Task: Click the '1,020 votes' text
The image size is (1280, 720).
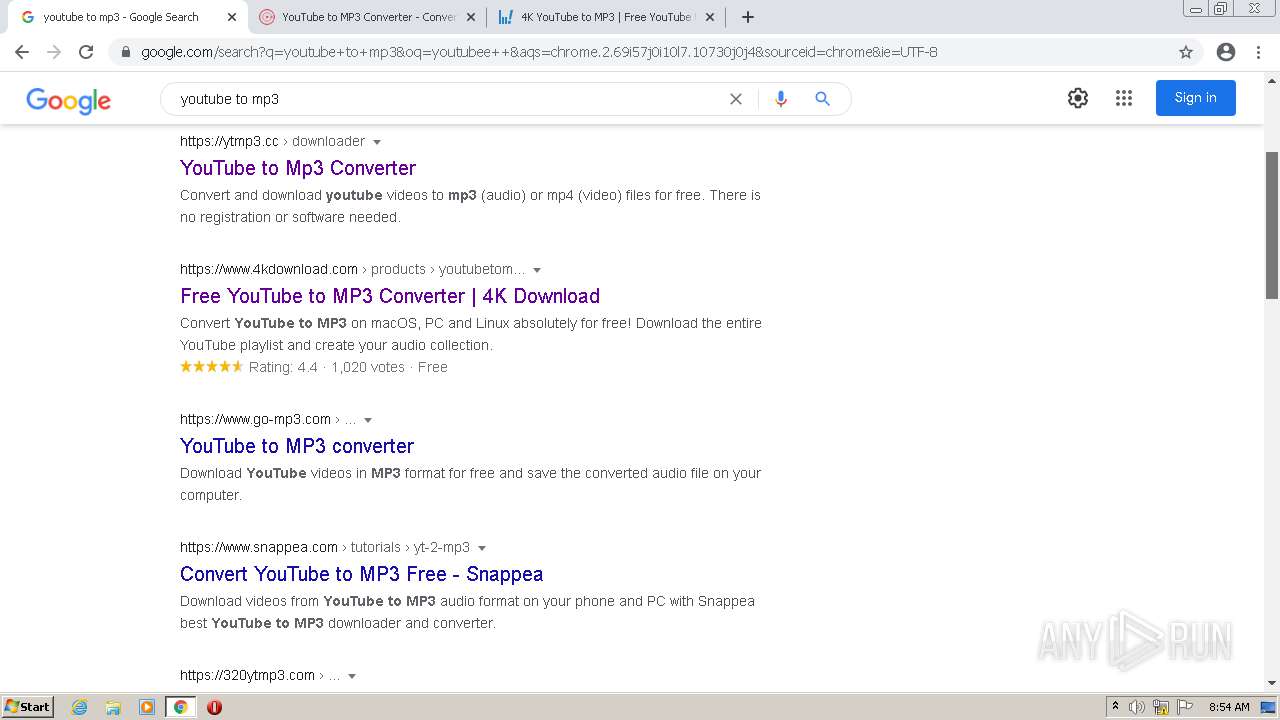Action: (x=368, y=367)
